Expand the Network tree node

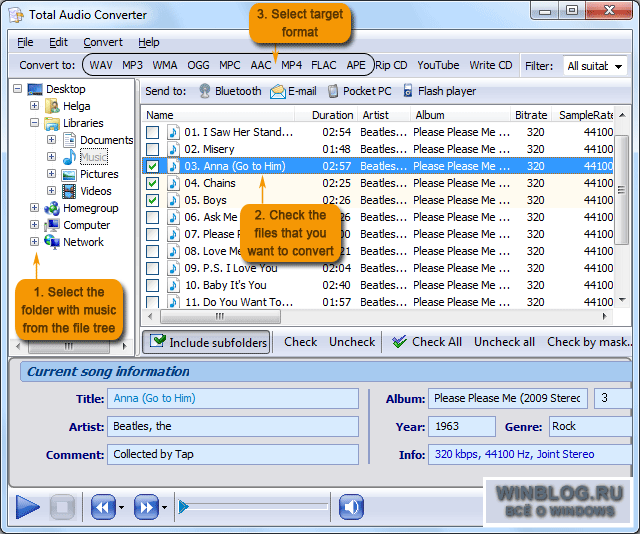(x=34, y=241)
